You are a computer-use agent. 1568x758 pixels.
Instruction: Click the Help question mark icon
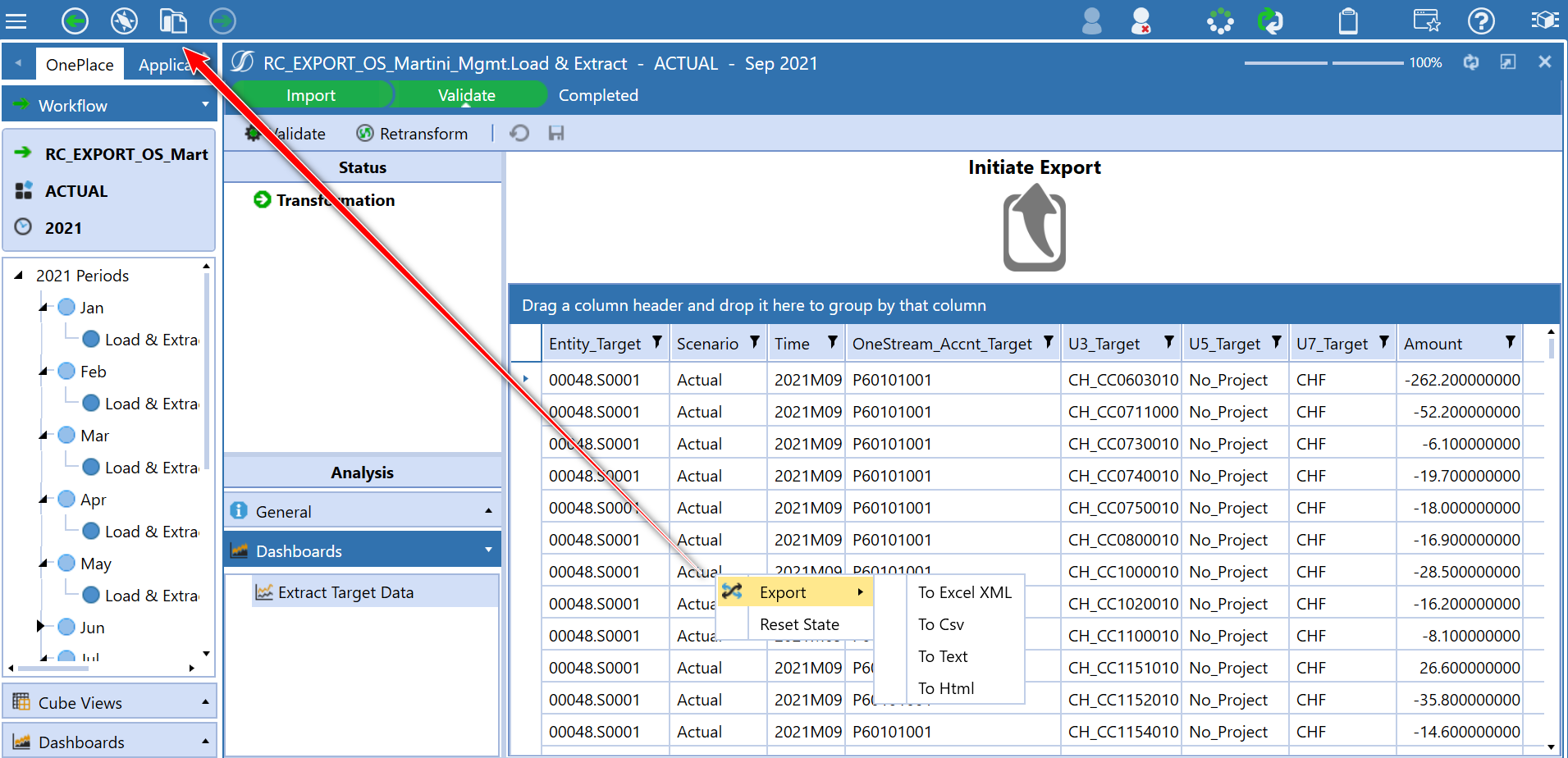pyautogui.click(x=1481, y=21)
